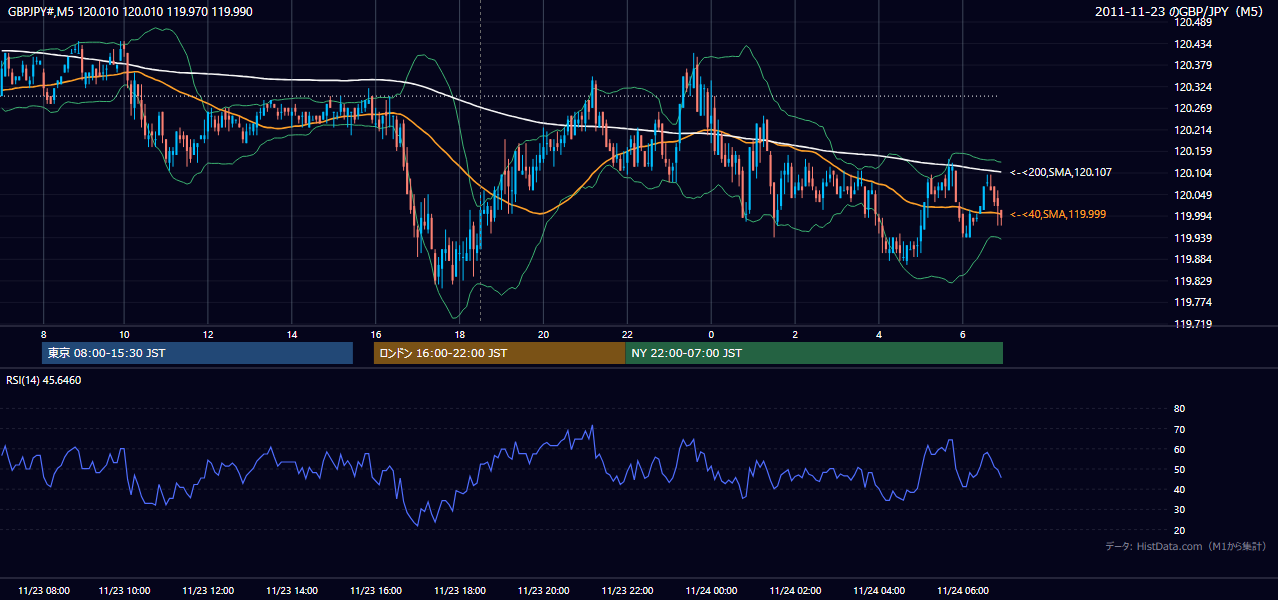The height and width of the screenshot is (600, 1278).
Task: Select the ロンドン 16:00-22:00 JST session bar
Action: pyautogui.click(x=499, y=353)
